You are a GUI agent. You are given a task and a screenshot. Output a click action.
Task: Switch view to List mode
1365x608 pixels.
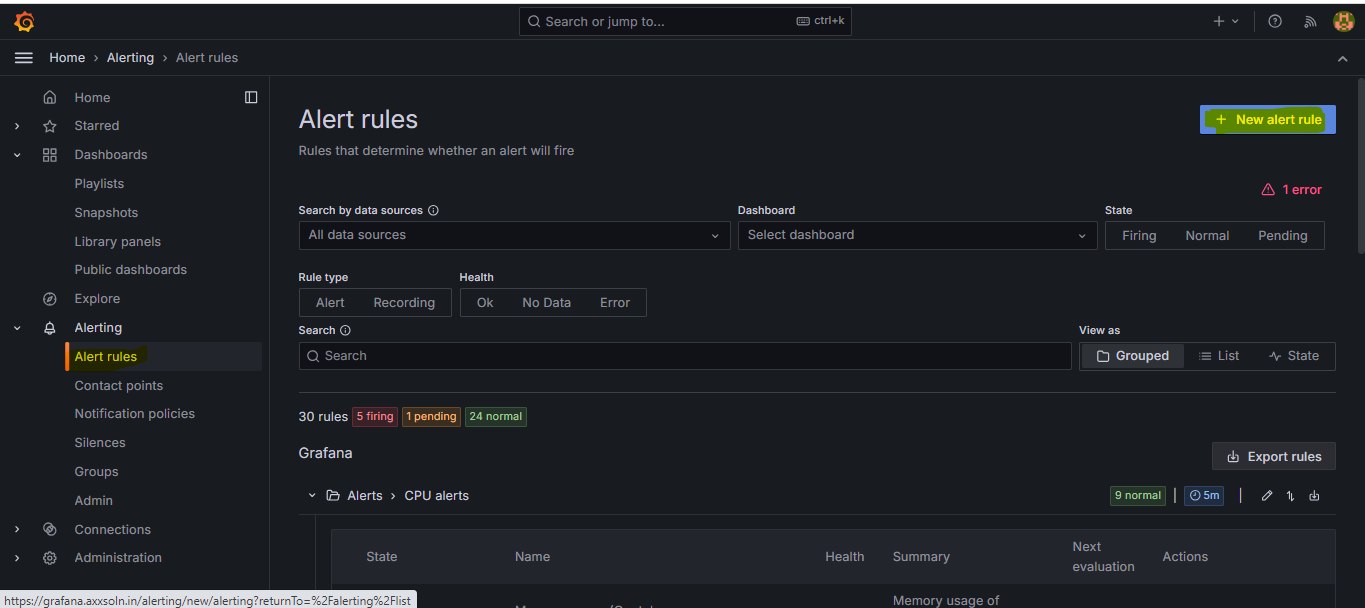click(1219, 356)
